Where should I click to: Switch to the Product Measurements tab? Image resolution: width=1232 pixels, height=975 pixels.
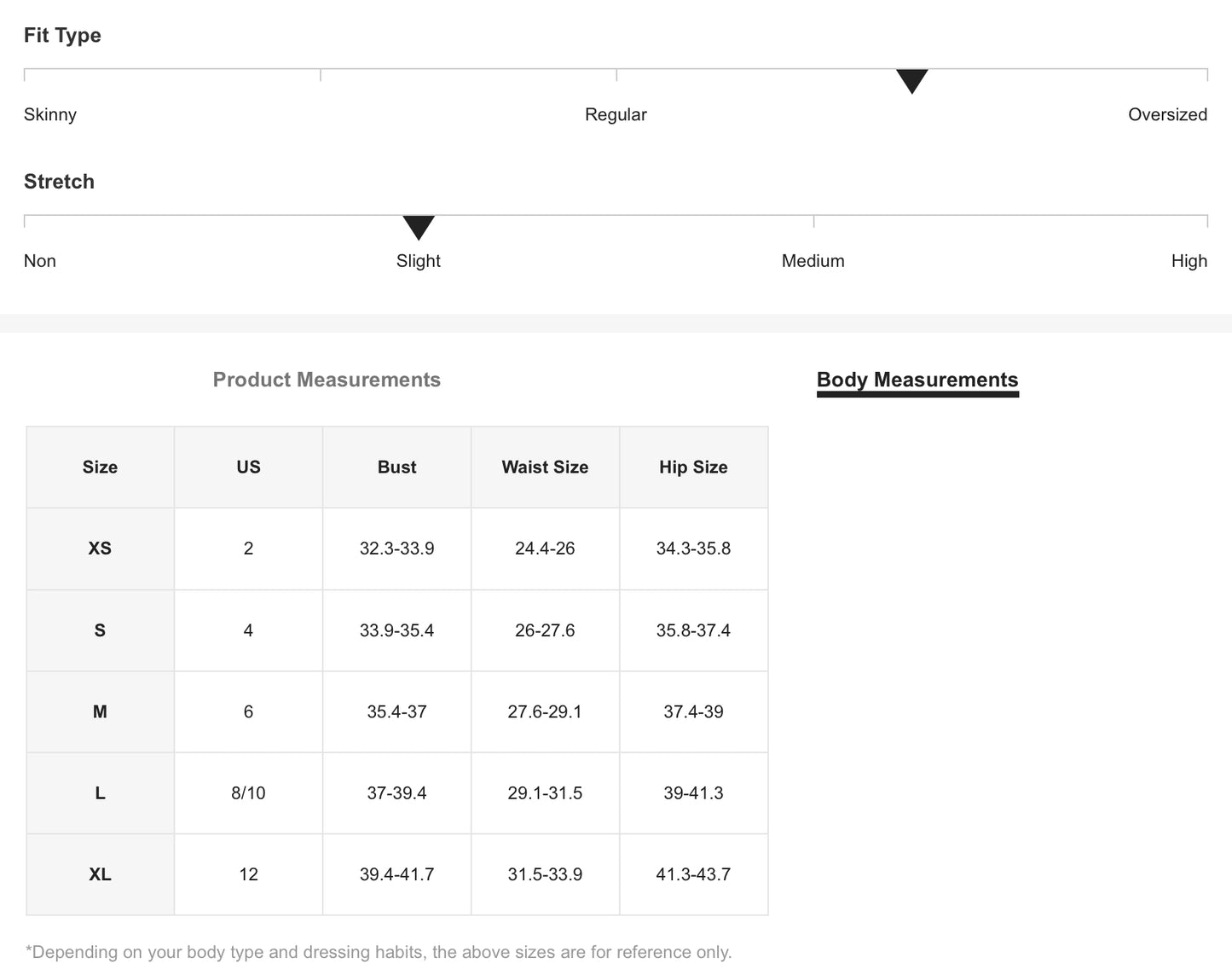click(327, 380)
